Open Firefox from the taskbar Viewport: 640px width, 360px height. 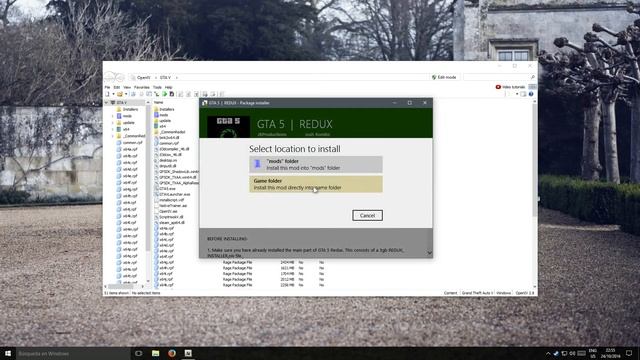pos(172,353)
